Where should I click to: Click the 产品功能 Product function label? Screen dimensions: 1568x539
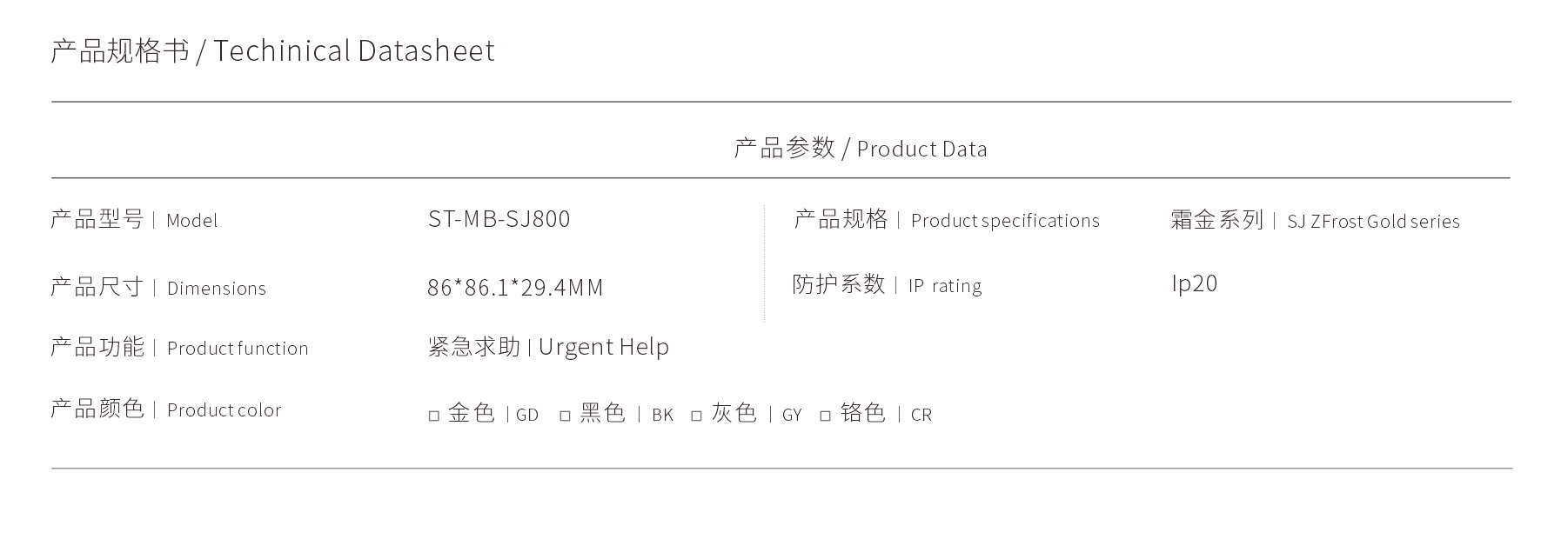[179, 347]
